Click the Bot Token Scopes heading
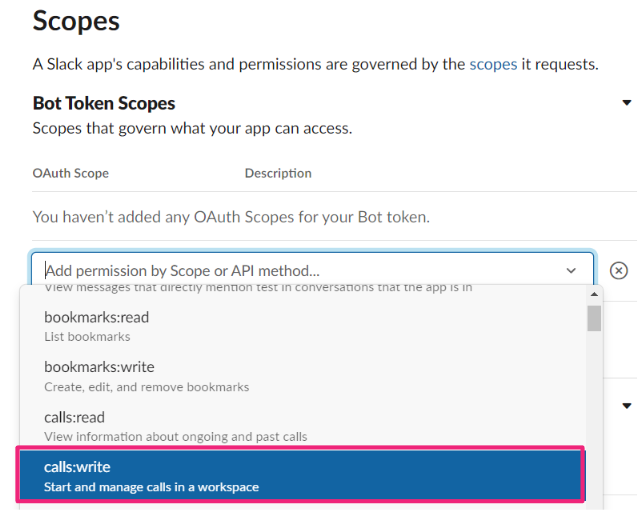Screen dimensions: 641x518 click(x=104, y=103)
